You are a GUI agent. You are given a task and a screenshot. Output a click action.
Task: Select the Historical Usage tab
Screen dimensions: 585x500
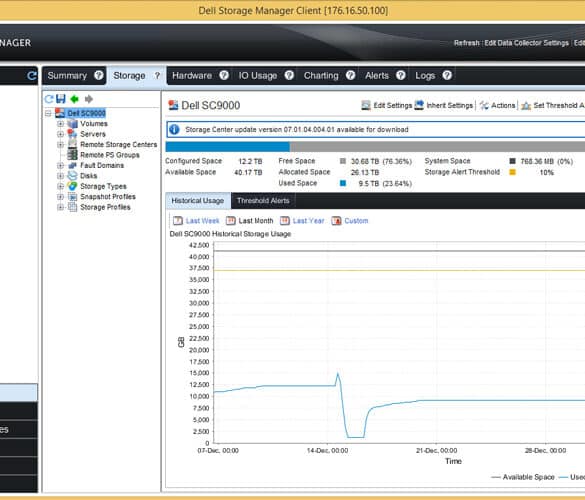pyautogui.click(x=198, y=201)
